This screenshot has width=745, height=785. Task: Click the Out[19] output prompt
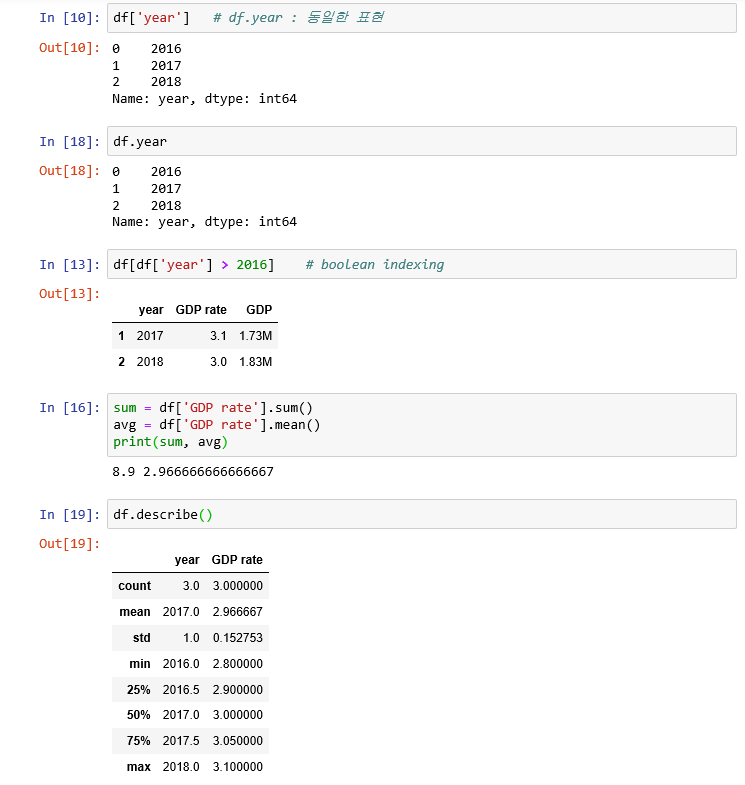tap(70, 544)
